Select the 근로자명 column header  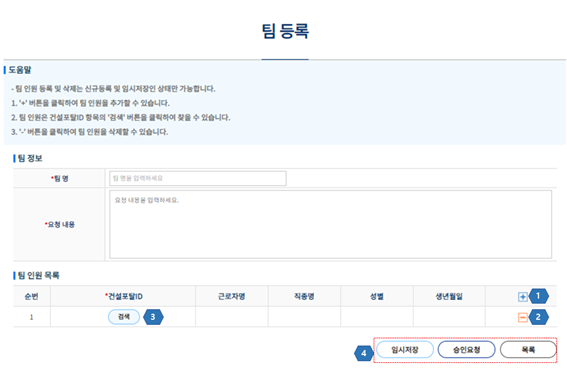231,297
